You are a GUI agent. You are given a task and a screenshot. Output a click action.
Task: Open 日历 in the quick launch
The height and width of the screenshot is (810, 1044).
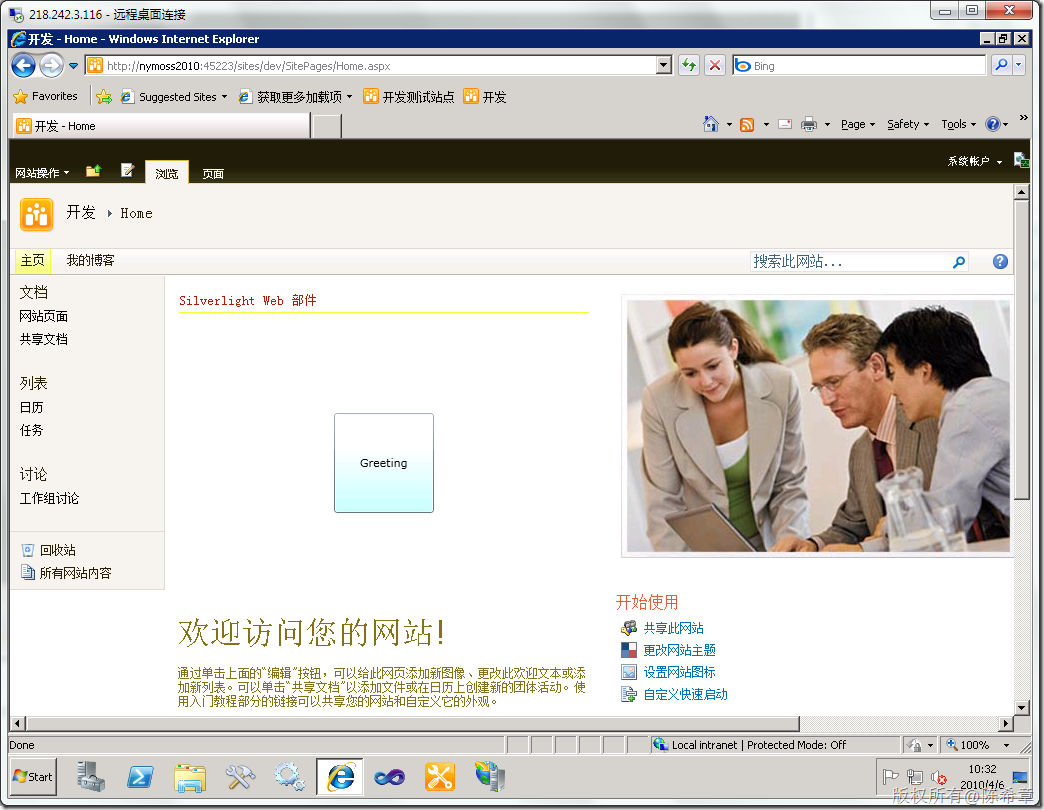tap(31, 407)
